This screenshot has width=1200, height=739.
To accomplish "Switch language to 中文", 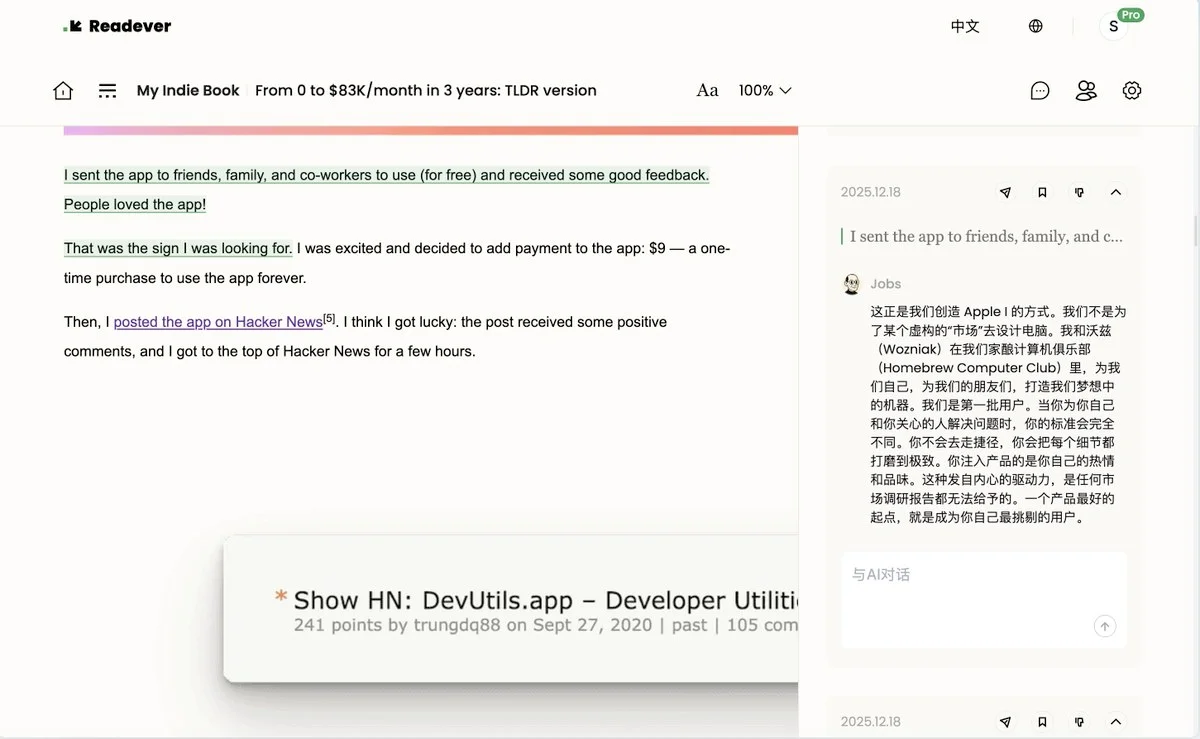I will coord(965,27).
